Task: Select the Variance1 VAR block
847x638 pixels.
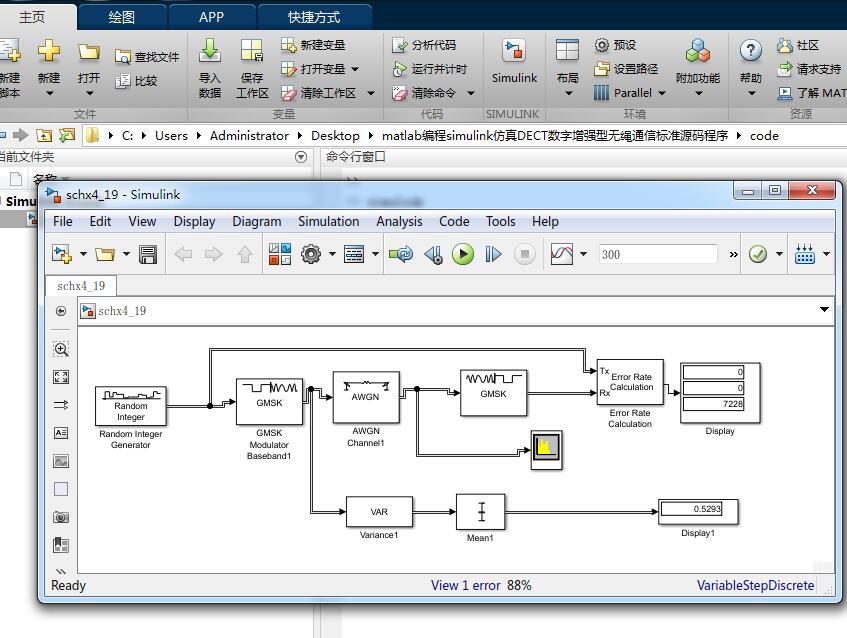Action: click(x=379, y=512)
